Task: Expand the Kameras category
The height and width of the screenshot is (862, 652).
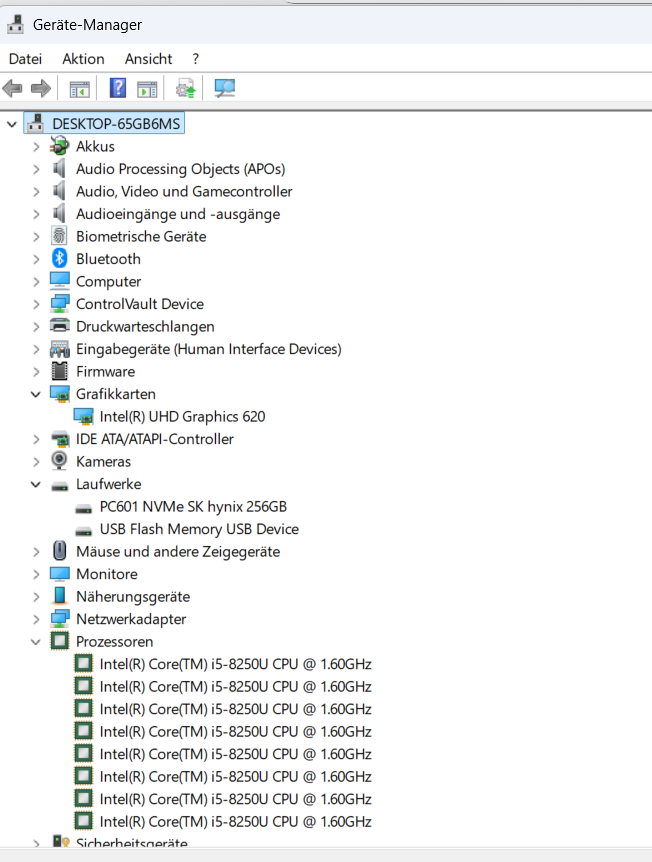Action: point(36,462)
